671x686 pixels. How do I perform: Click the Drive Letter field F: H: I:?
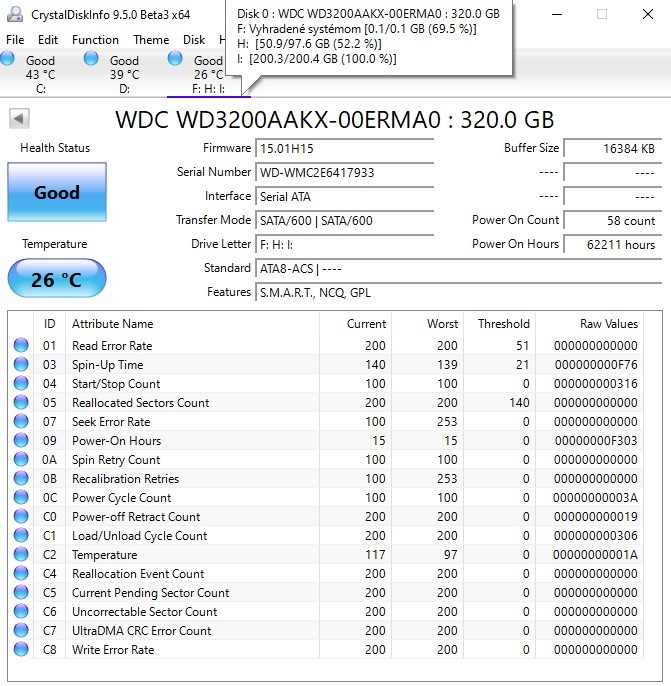(x=345, y=245)
